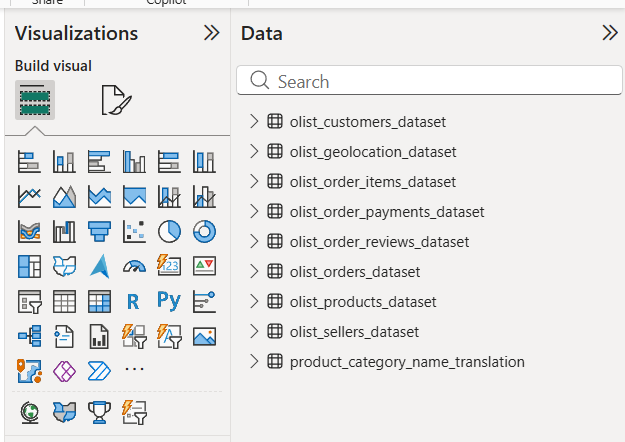Image resolution: width=625 pixels, height=442 pixels.
Task: Select the Funnel chart visual
Action: click(x=99, y=232)
